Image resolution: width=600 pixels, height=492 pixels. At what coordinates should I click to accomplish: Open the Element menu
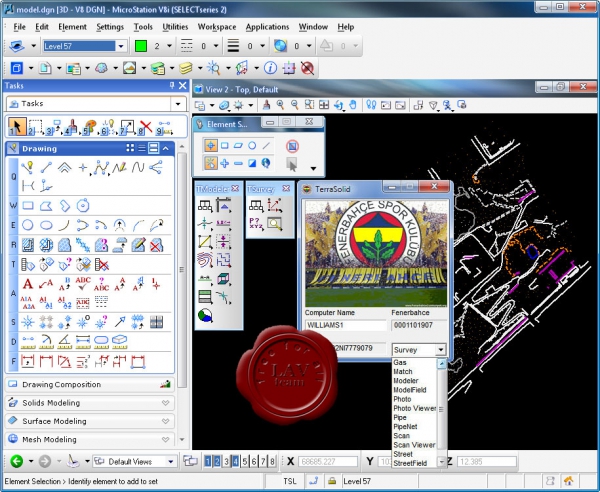pyautogui.click(x=72, y=27)
